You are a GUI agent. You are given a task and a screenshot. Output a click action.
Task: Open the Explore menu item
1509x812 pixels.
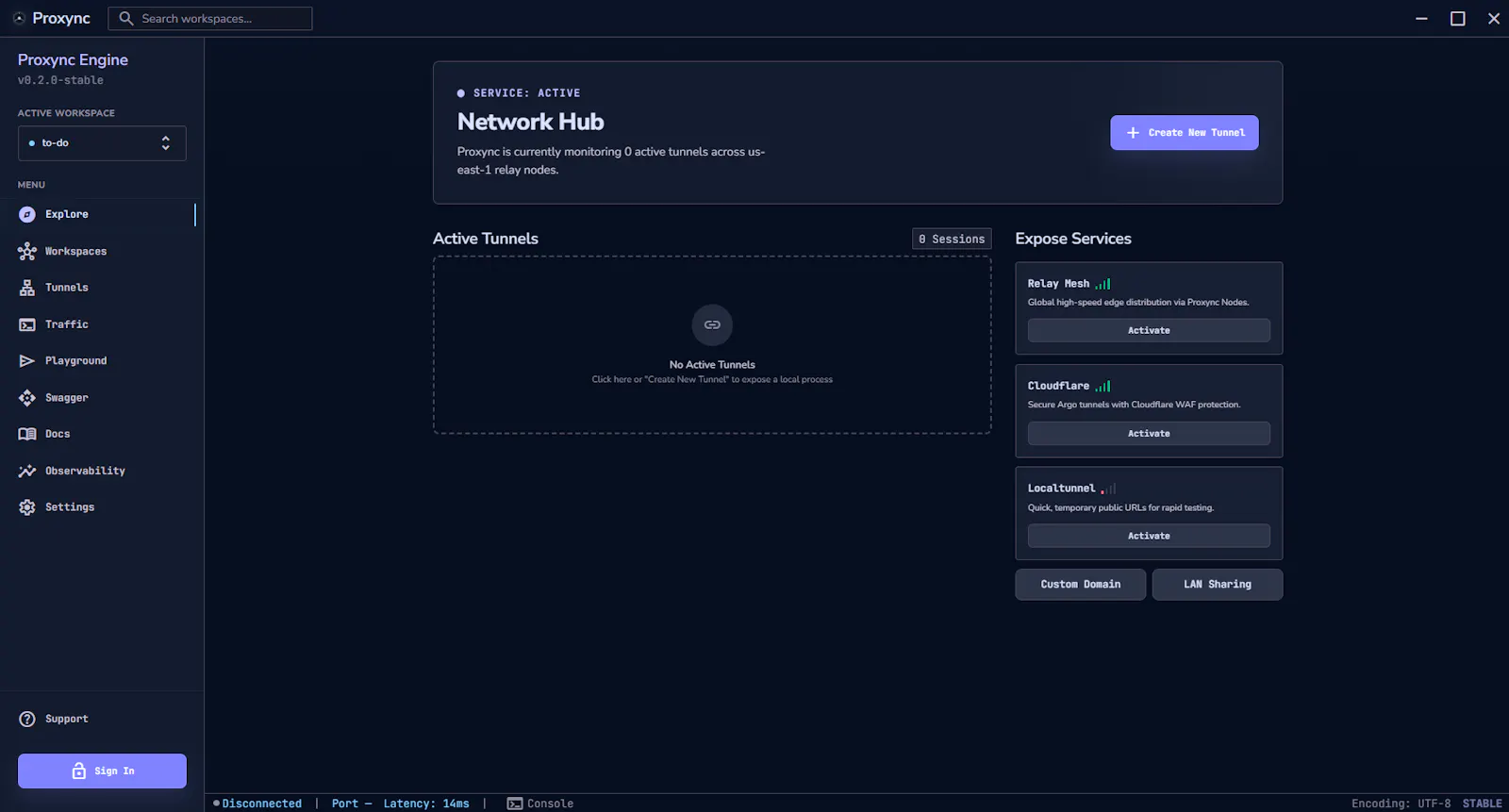click(x=102, y=215)
